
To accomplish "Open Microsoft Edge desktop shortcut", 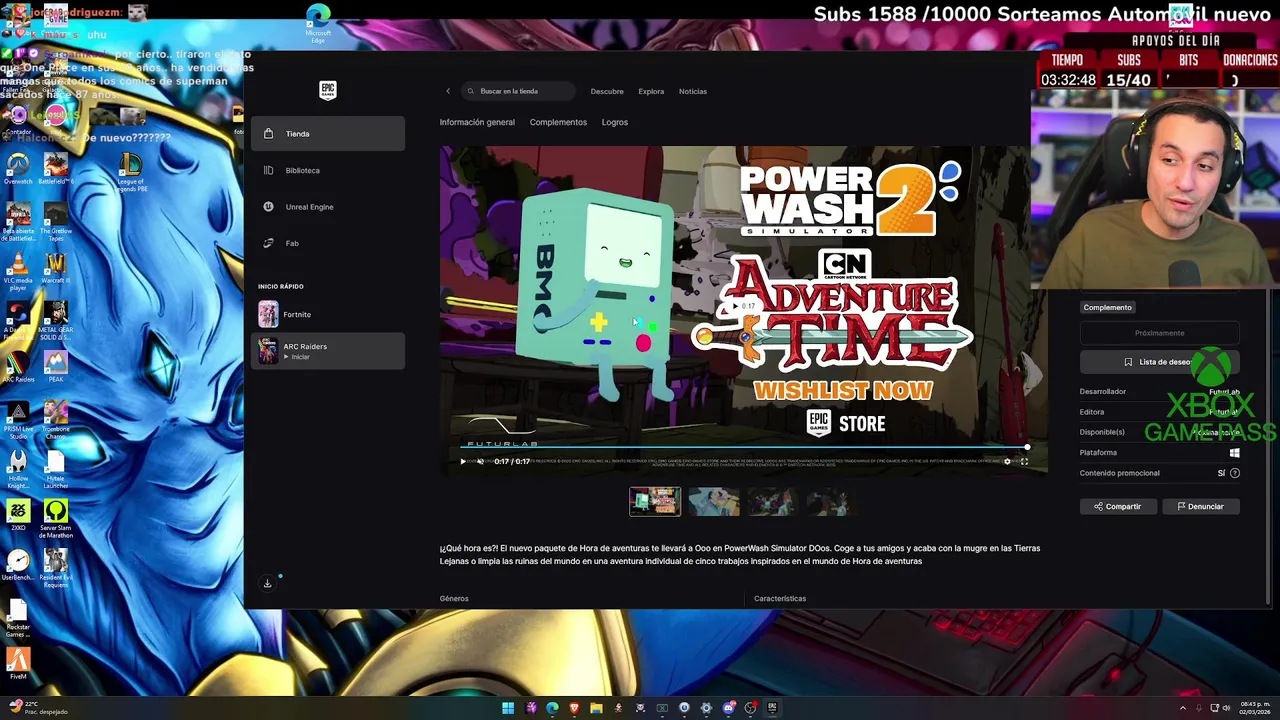I will [x=318, y=23].
